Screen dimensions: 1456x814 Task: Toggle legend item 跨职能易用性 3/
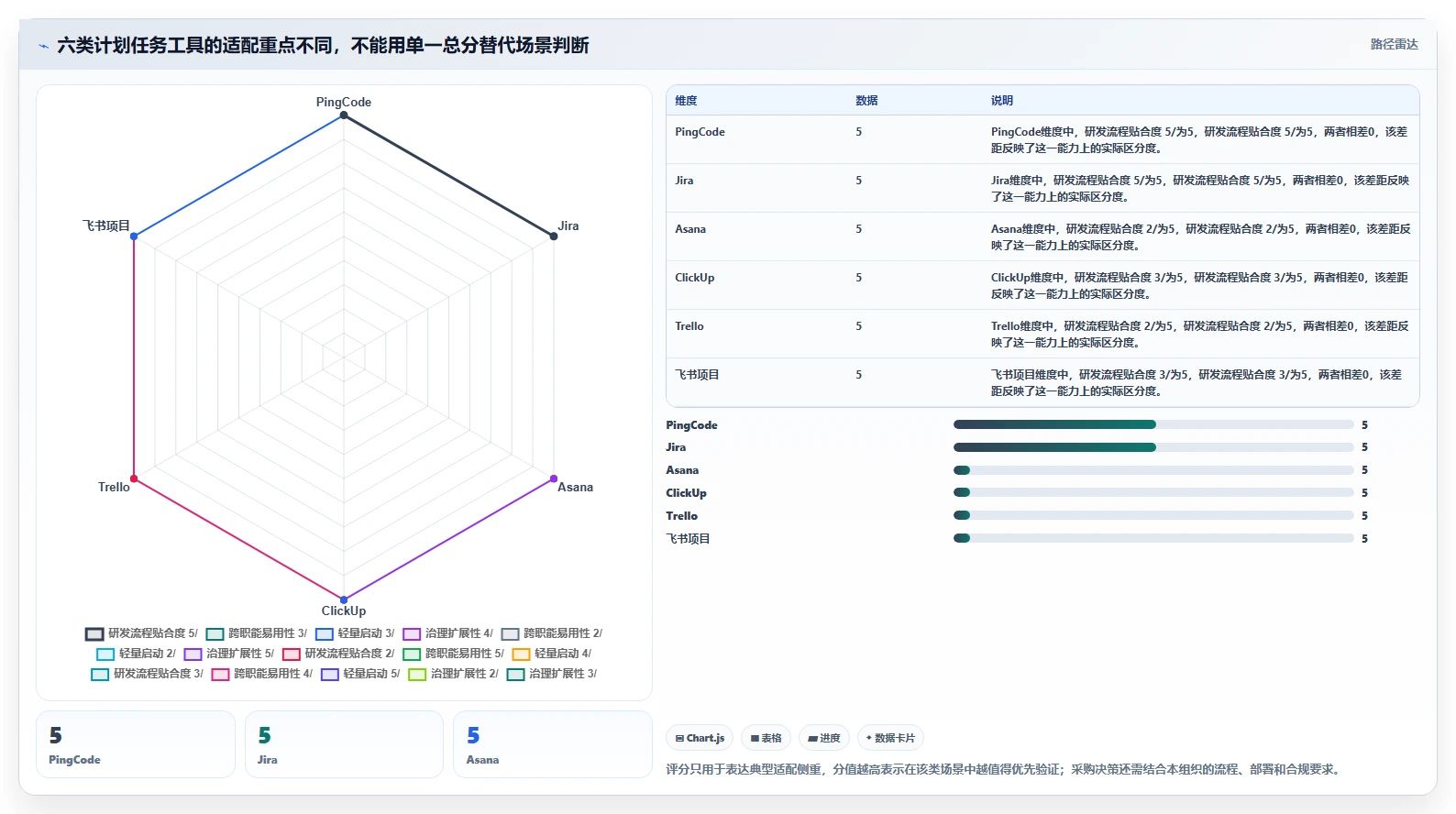point(257,633)
